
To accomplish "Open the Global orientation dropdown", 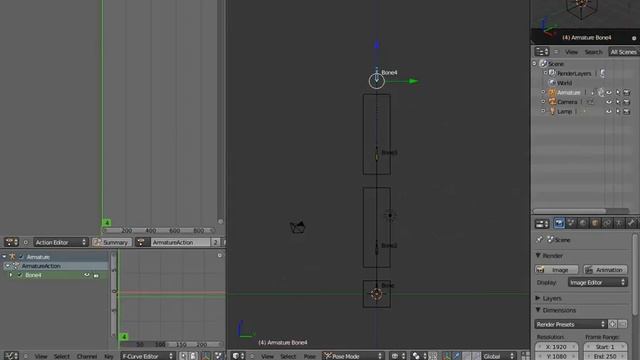I will 498,356.
